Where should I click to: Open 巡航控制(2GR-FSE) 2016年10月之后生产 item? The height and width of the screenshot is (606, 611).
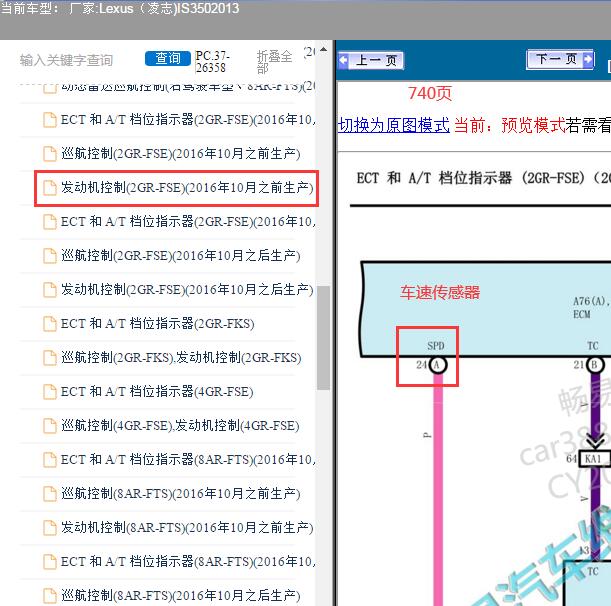(180, 256)
